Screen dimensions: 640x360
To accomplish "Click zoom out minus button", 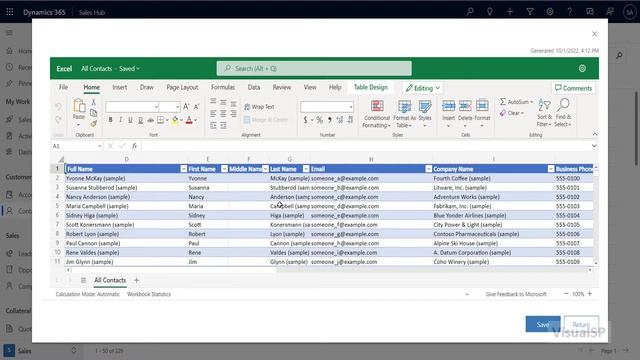I will tap(566, 294).
